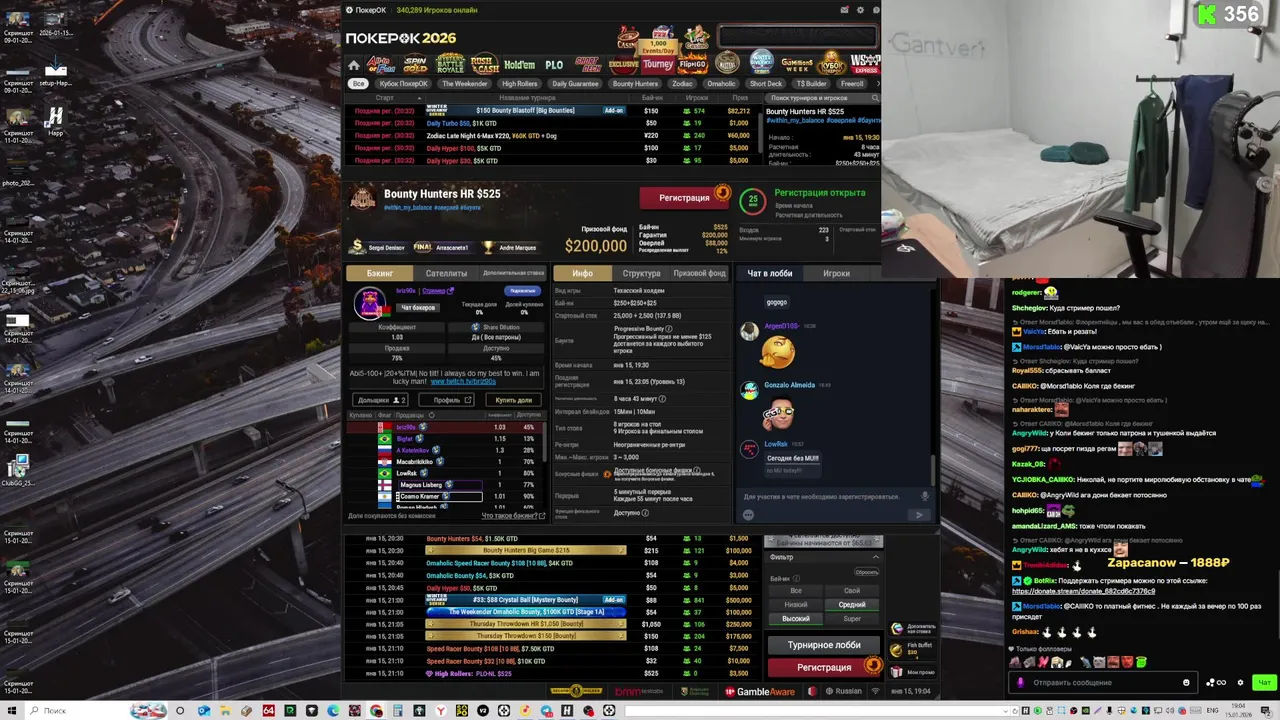Open the PLO games icon
This screenshot has width=1280, height=720.
coord(554,65)
